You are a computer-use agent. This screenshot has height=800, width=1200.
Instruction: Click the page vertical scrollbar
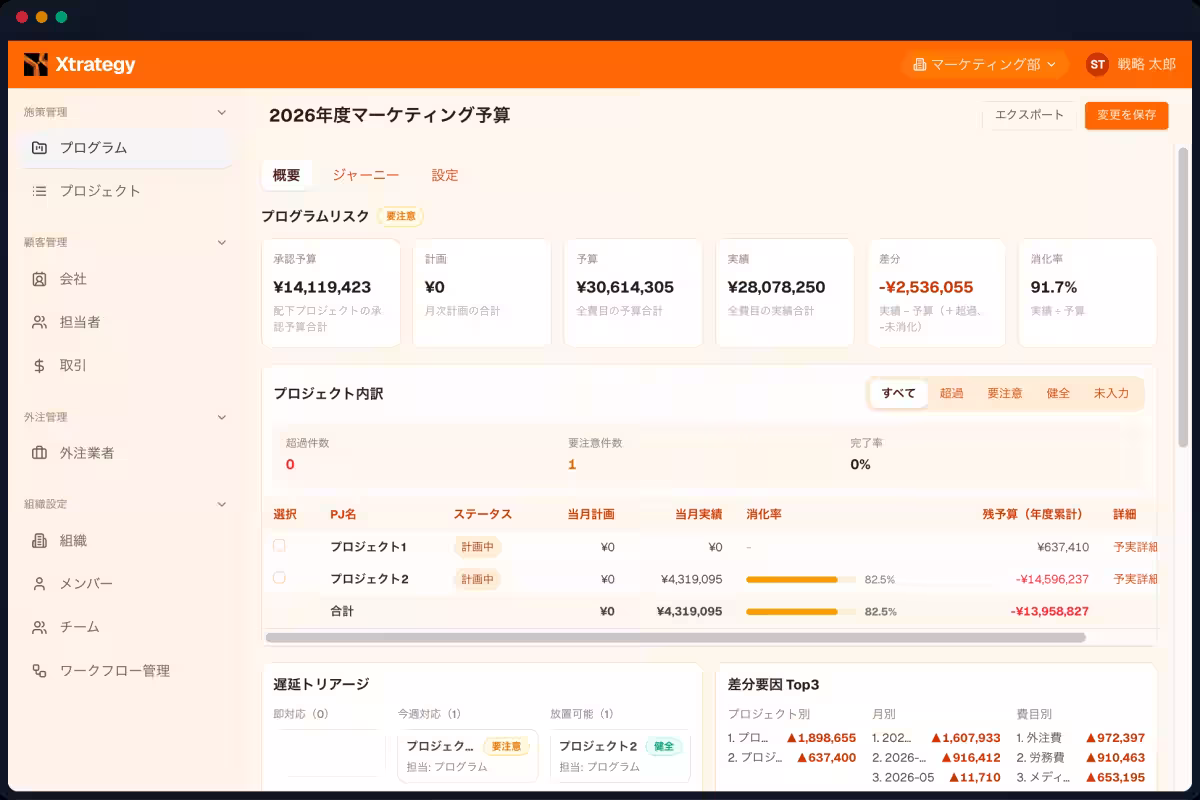1183,297
